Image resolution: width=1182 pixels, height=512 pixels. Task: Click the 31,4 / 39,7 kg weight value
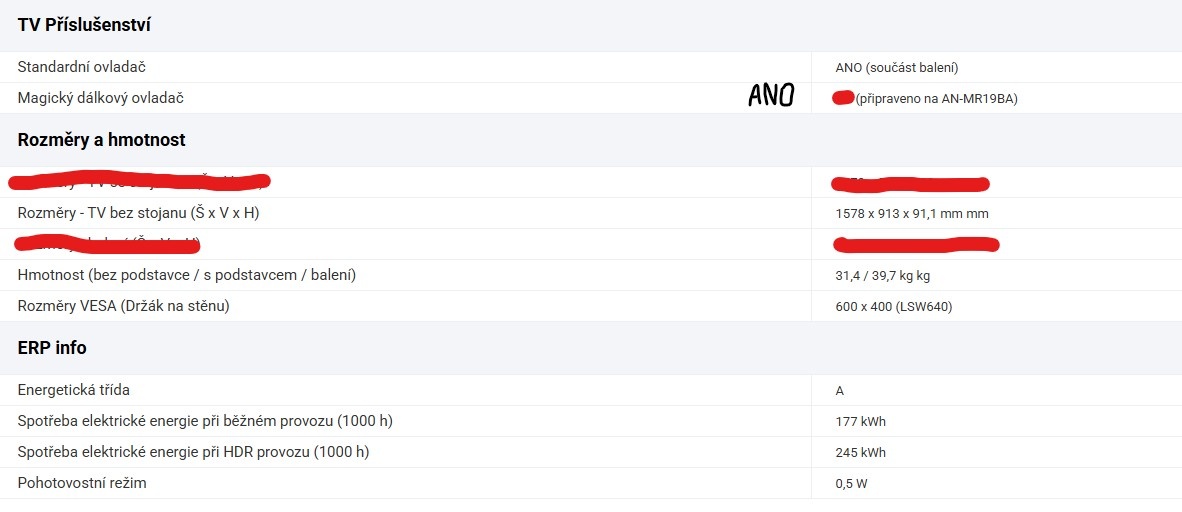coord(883,276)
